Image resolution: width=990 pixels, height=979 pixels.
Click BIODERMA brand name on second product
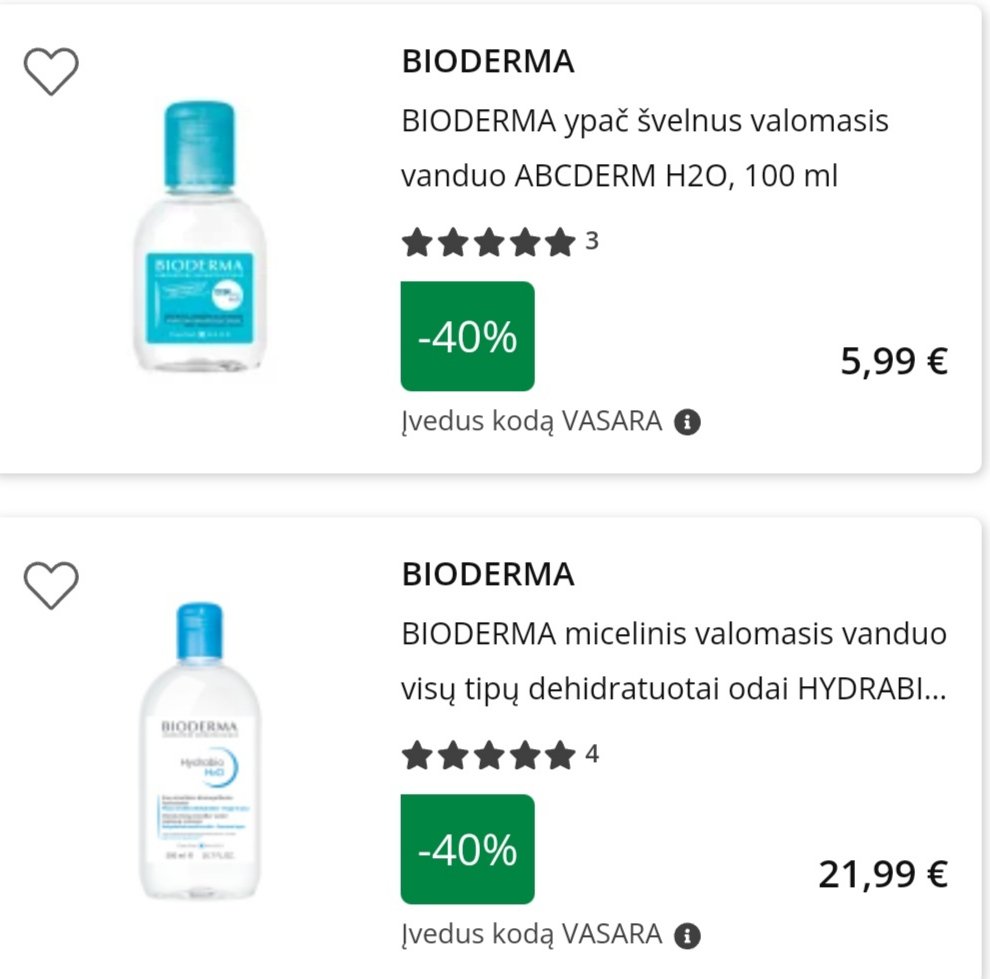[x=488, y=574]
